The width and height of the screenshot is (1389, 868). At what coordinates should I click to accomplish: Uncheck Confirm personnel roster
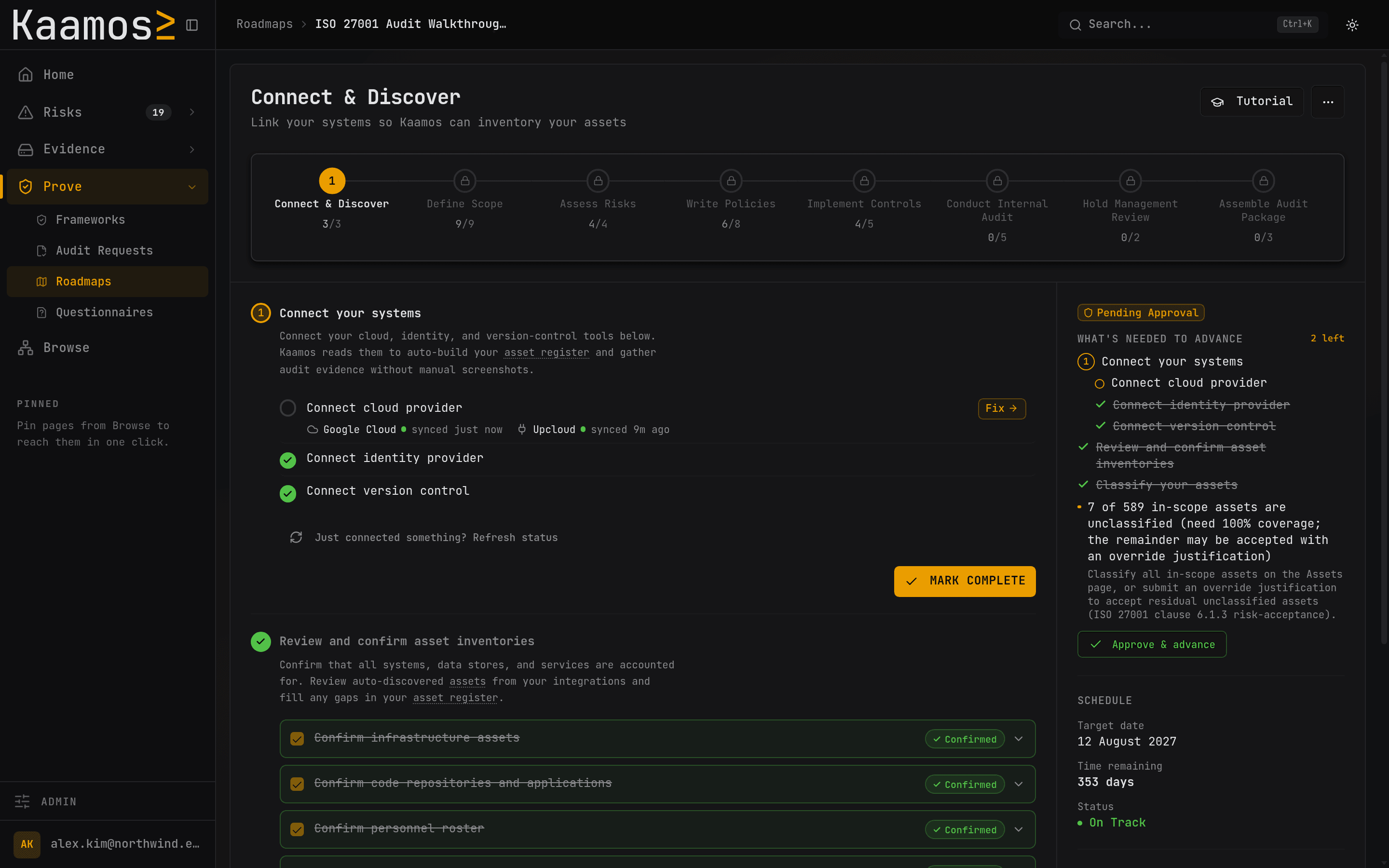coord(297,829)
